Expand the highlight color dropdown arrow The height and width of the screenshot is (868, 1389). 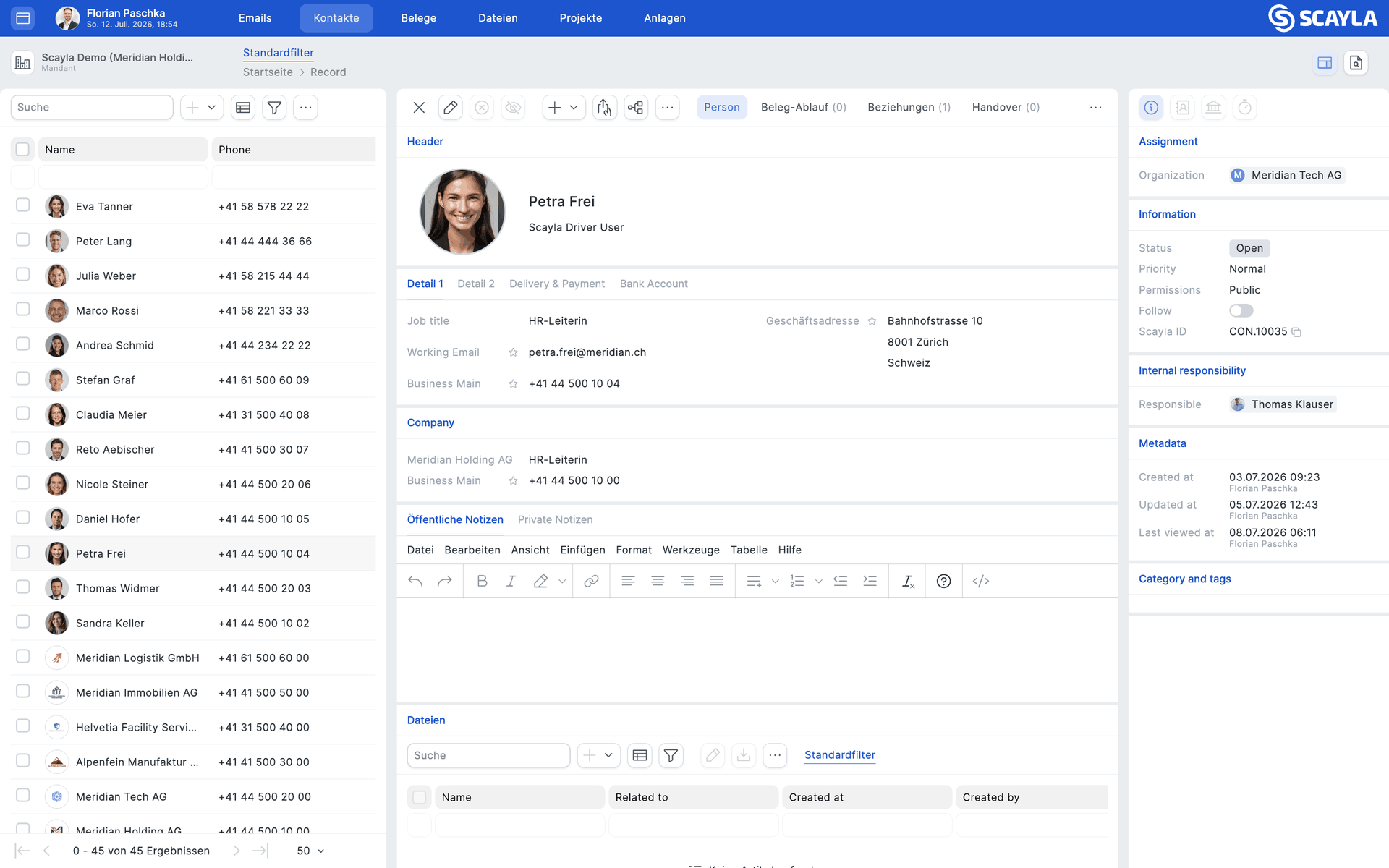[562, 581]
